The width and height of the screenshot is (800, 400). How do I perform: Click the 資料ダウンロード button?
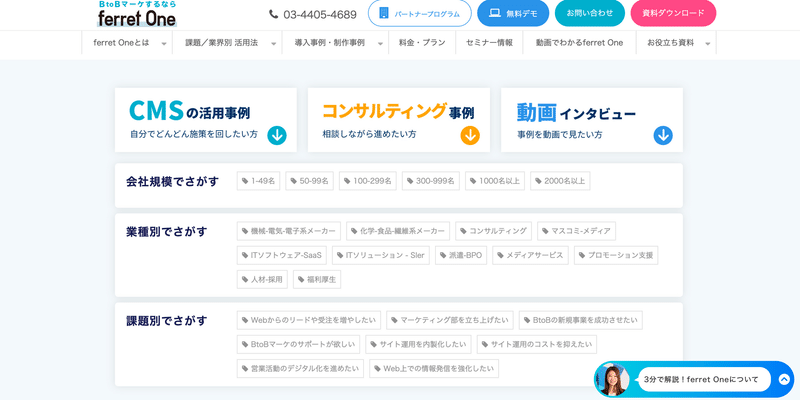[x=673, y=13]
